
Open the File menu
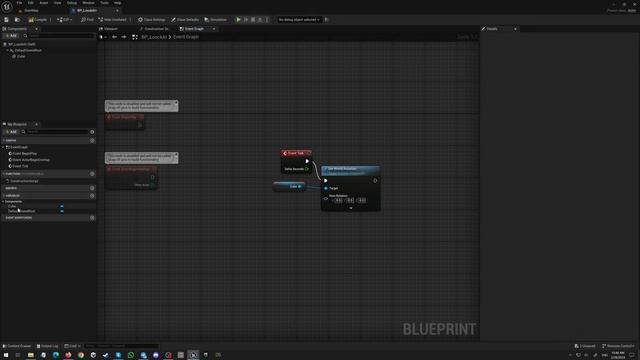pyautogui.click(x=19, y=3)
